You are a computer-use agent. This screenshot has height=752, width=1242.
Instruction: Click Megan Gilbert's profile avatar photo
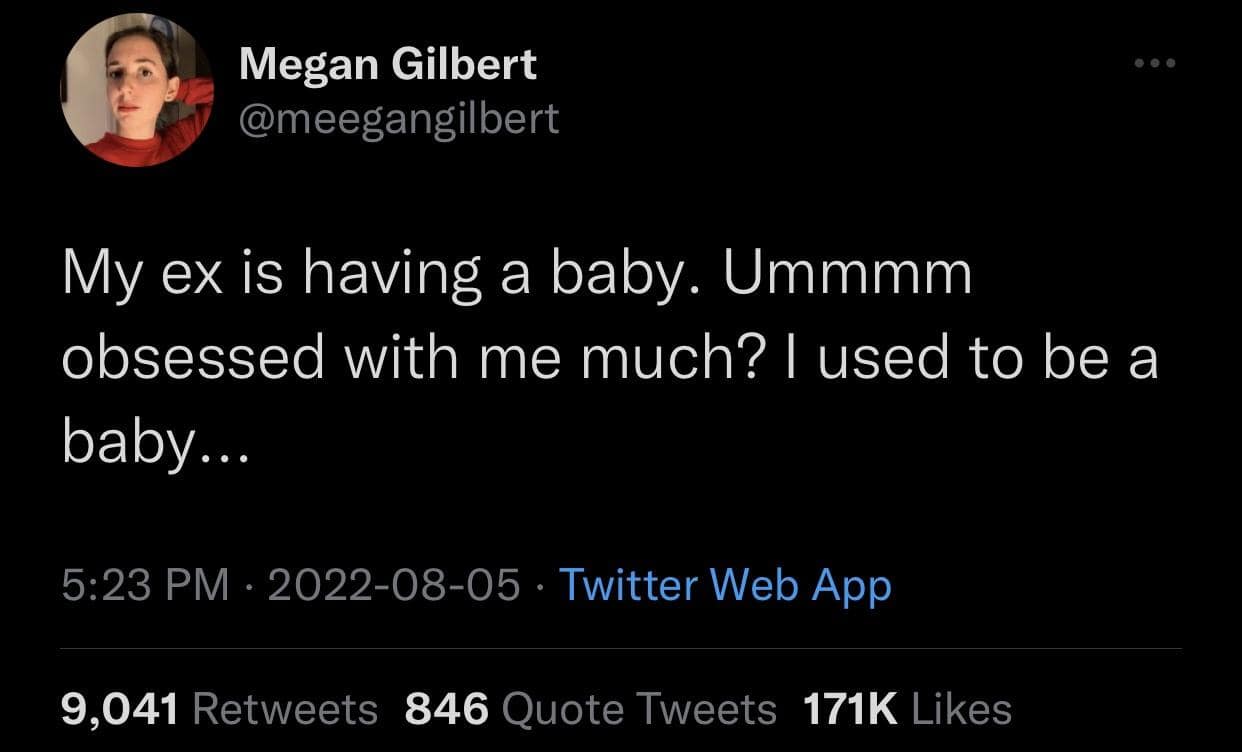[x=138, y=90]
